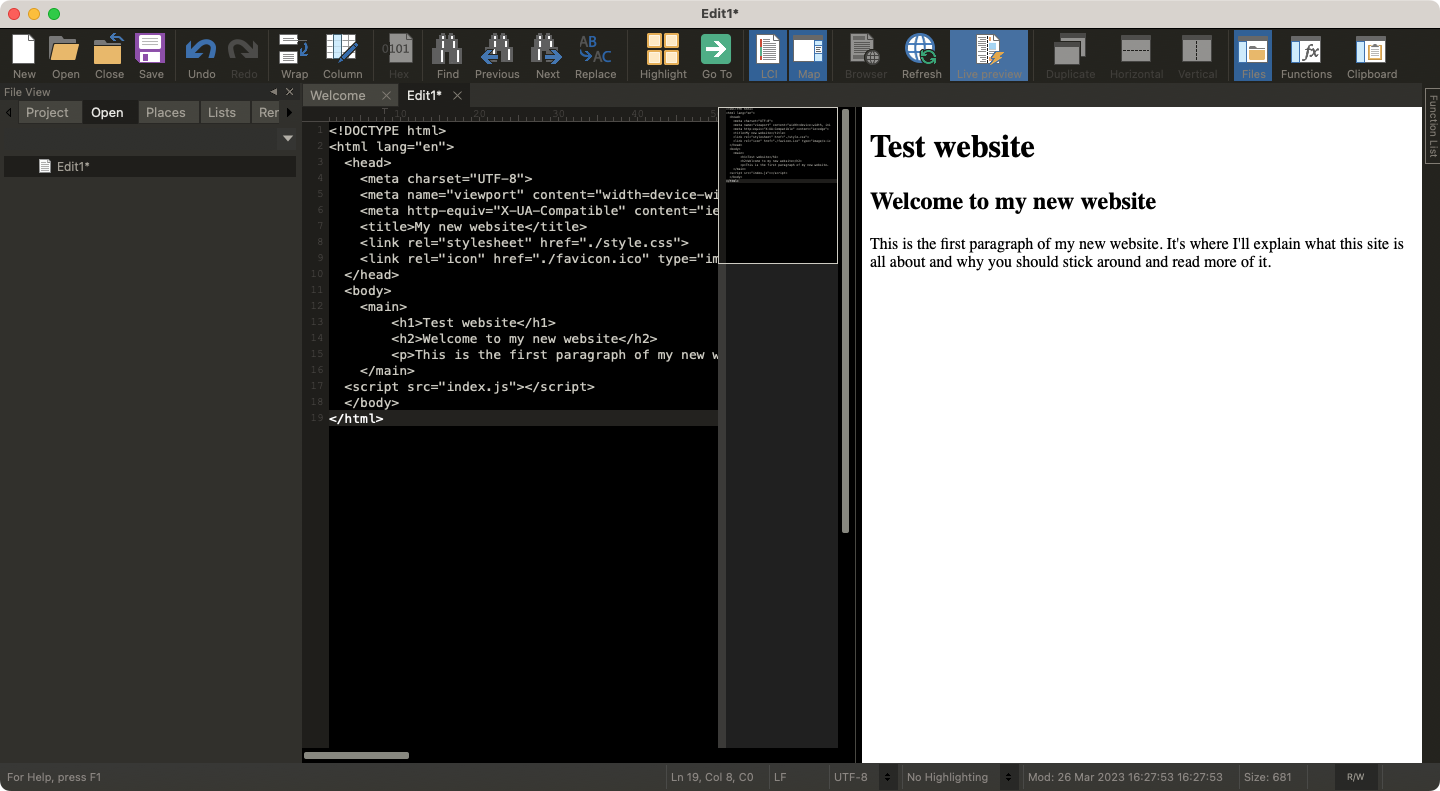The height and width of the screenshot is (791, 1440).
Task: Open the Go To dialog
Action: (716, 56)
